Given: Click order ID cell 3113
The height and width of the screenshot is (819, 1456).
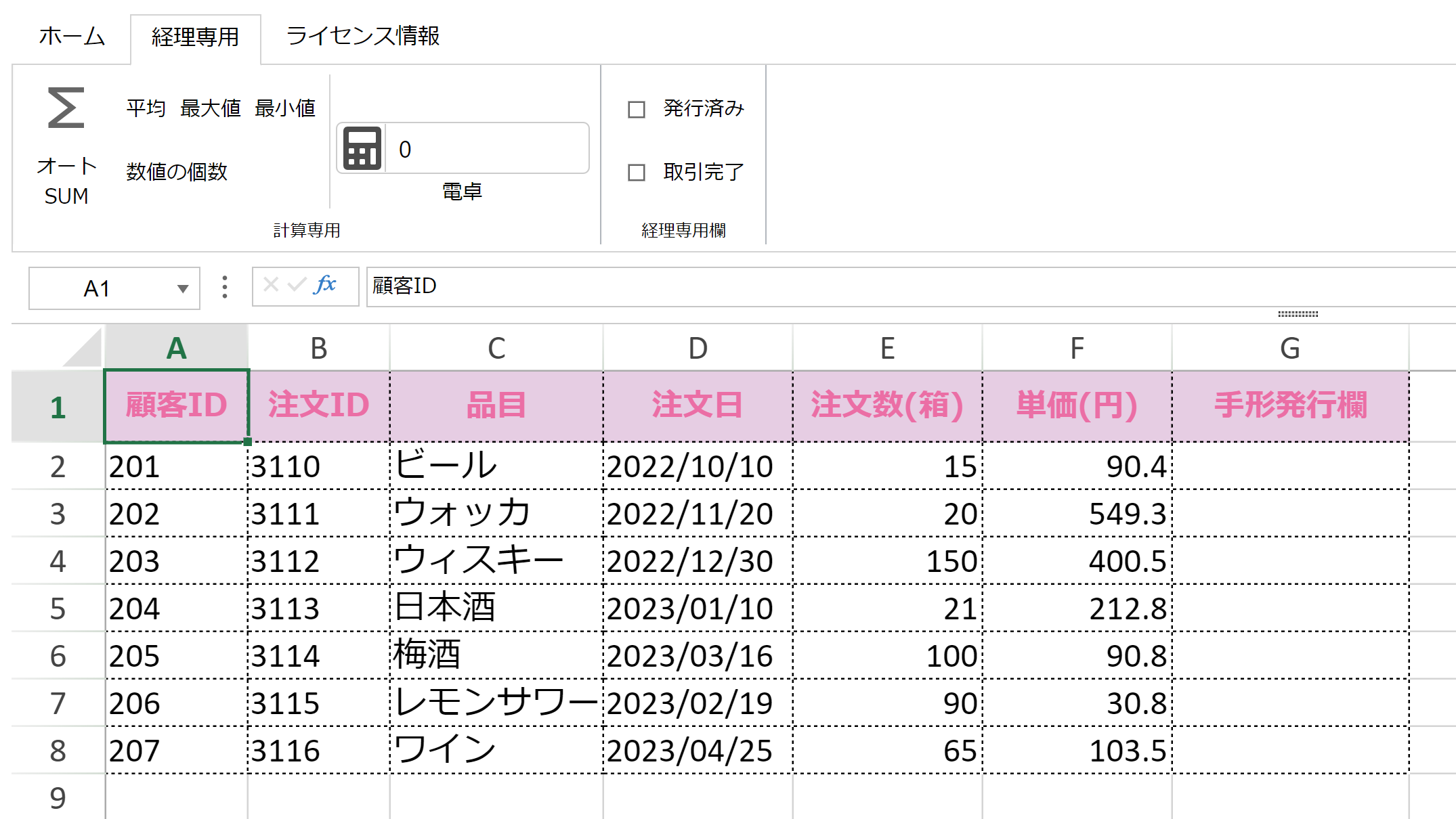Looking at the screenshot, I should (x=319, y=608).
